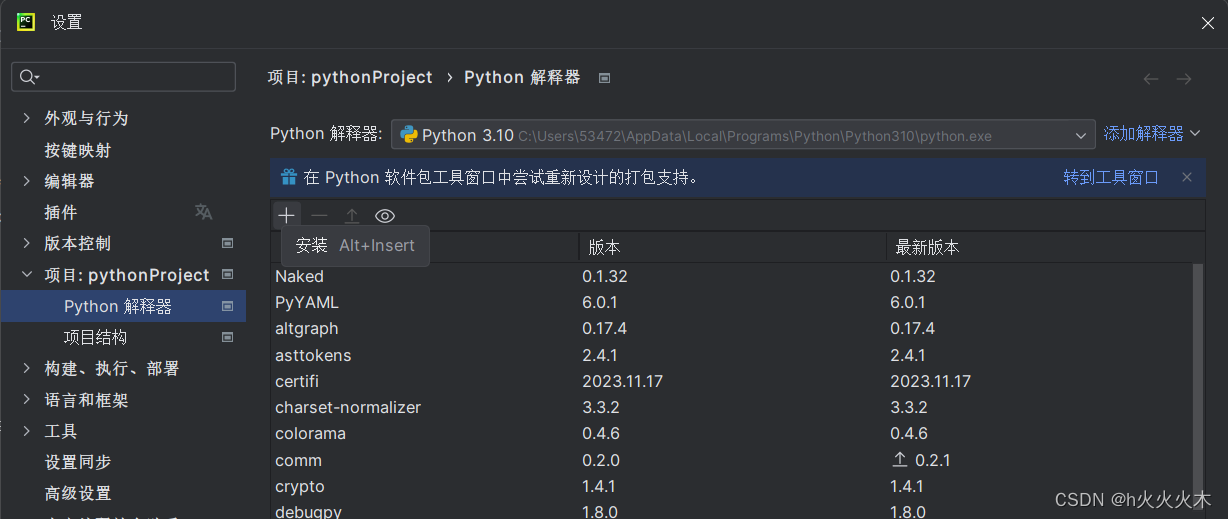Select the altgraph package row
Viewport: 1228px width, 519px height.
point(731,328)
